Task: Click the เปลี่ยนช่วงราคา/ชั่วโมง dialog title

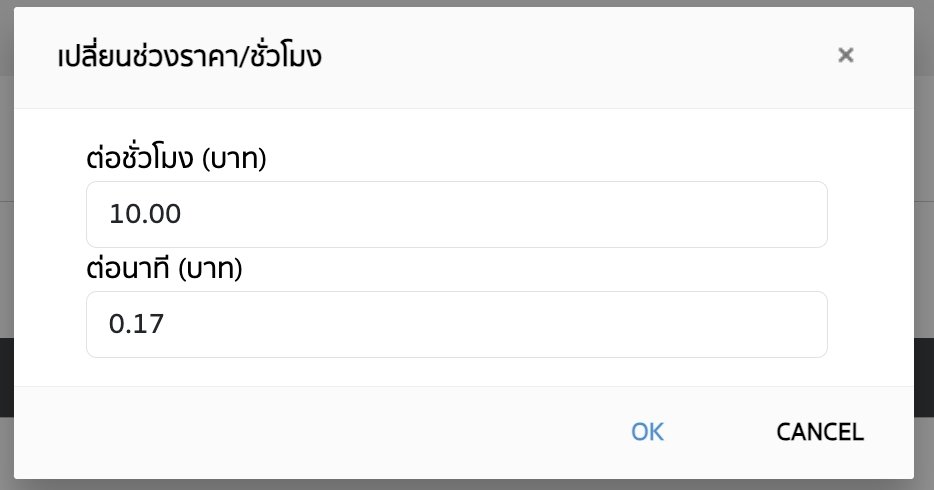Action: click(189, 57)
